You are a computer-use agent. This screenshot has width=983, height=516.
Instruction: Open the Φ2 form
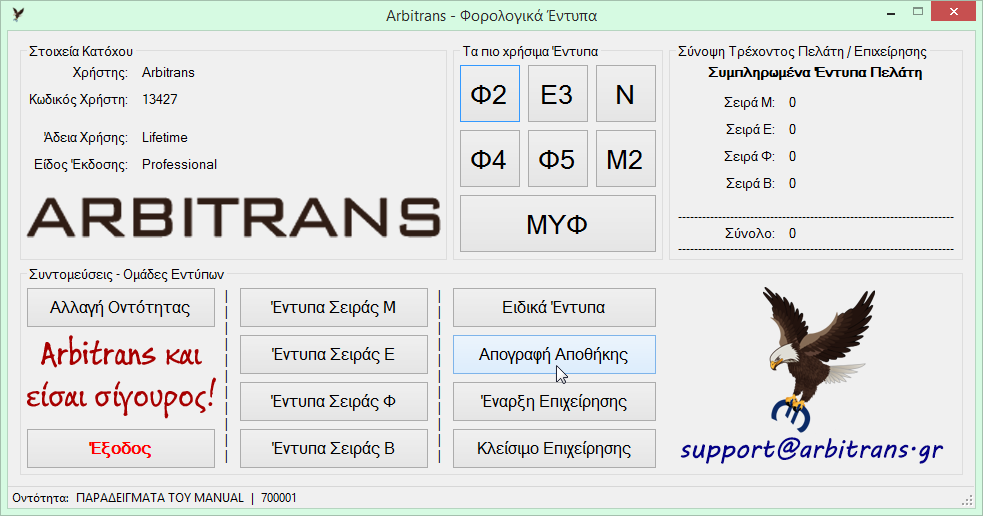pyautogui.click(x=490, y=93)
